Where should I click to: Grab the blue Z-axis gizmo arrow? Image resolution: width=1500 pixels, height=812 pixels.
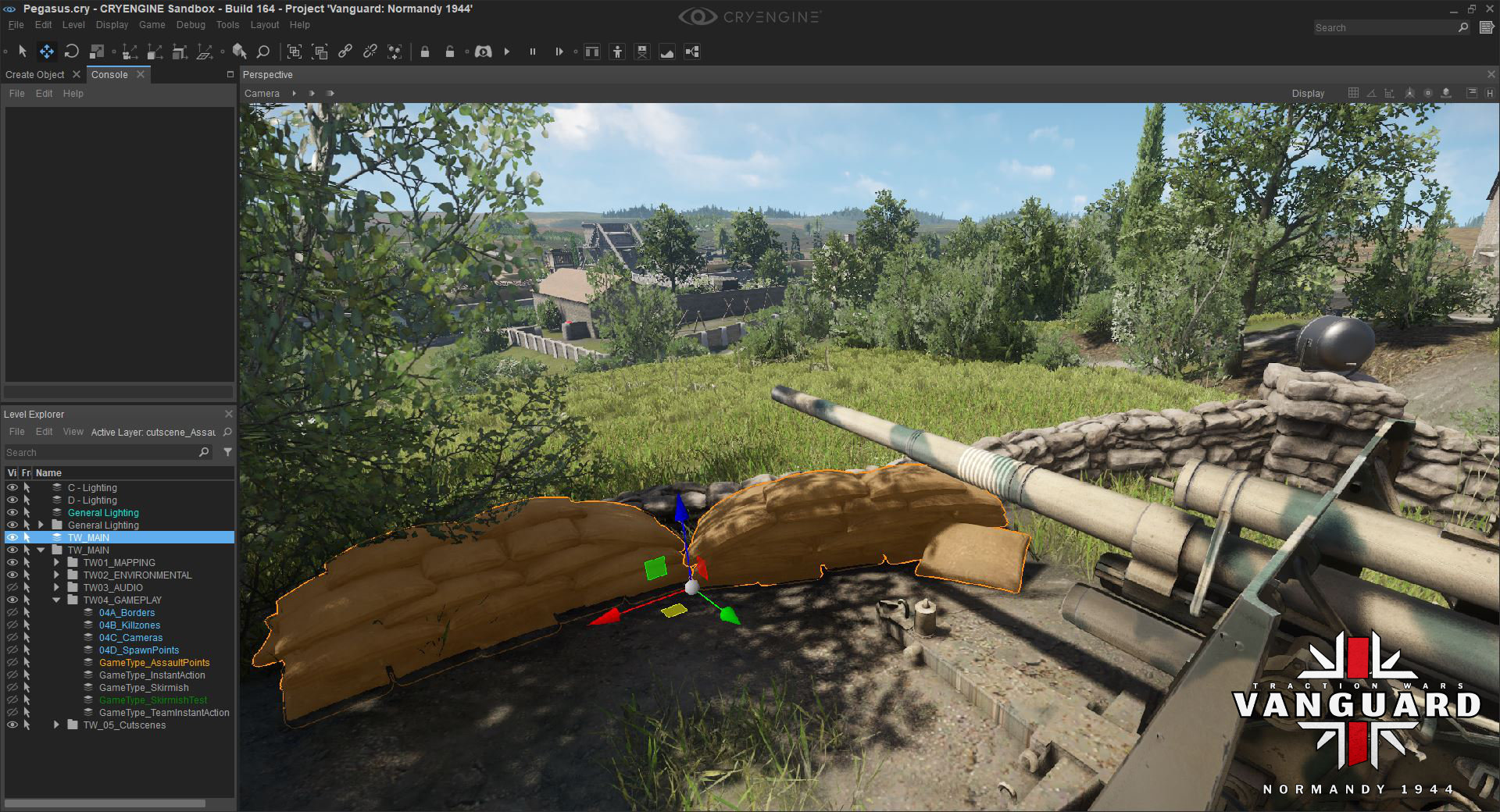point(680,507)
